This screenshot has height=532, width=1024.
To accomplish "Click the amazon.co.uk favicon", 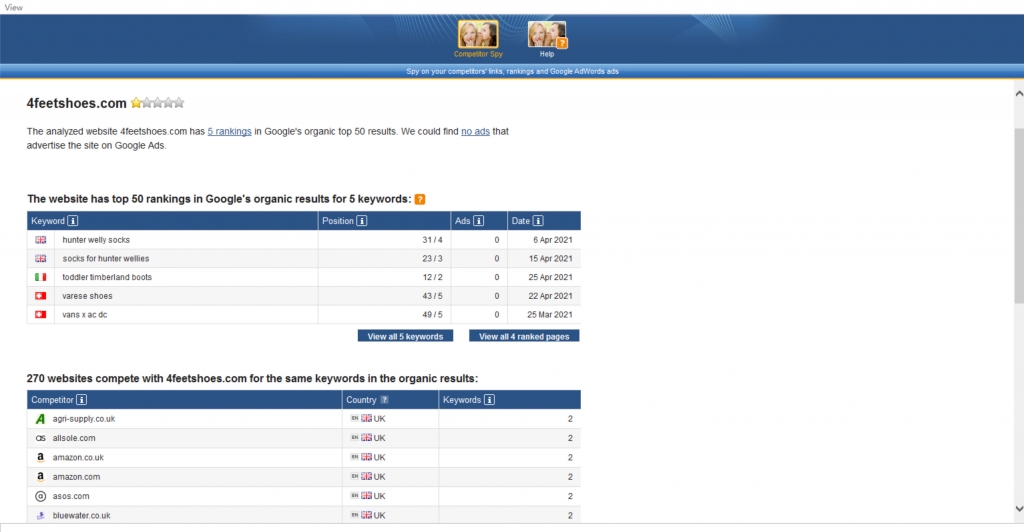I will point(40,458).
